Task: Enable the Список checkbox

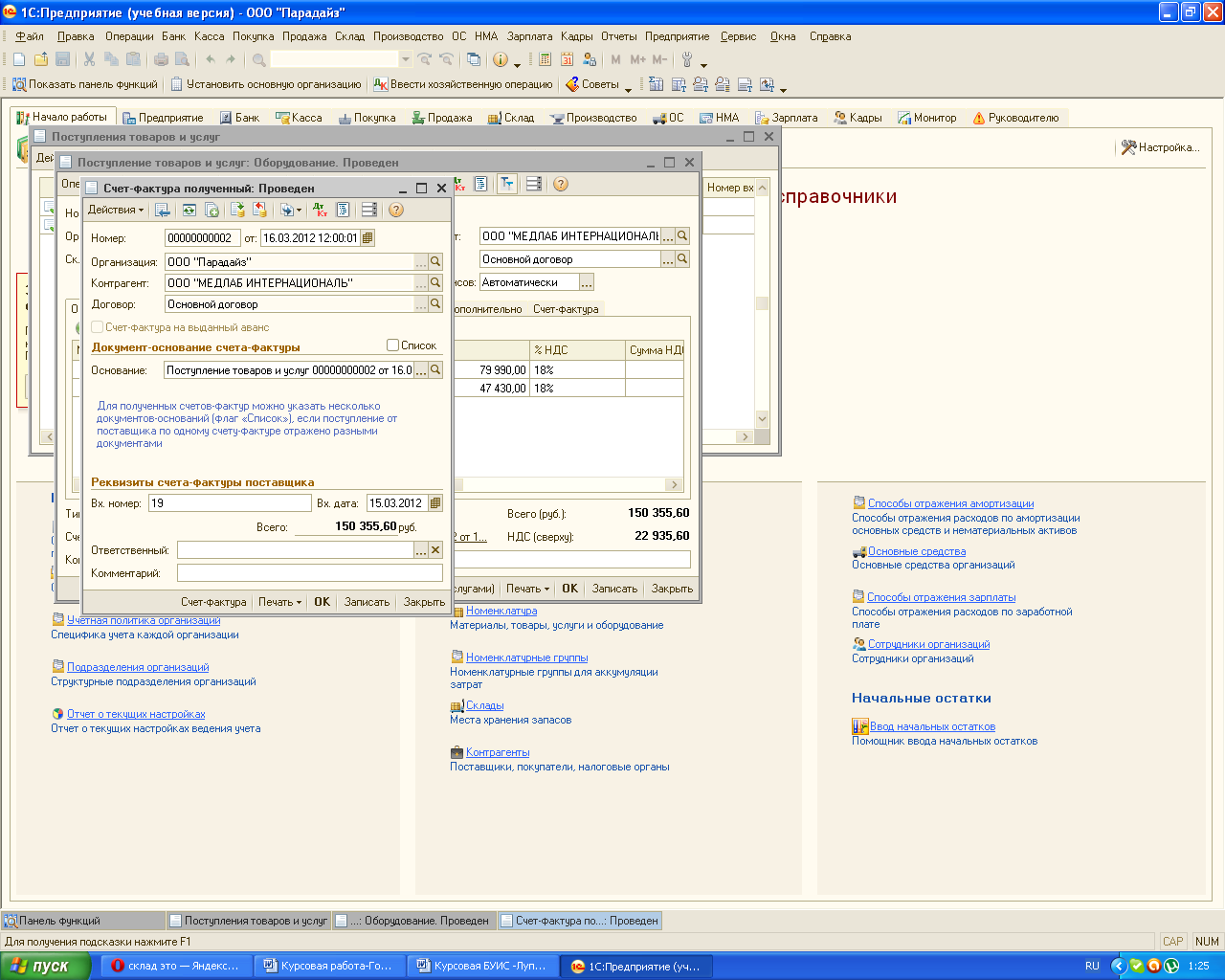Action: click(393, 345)
